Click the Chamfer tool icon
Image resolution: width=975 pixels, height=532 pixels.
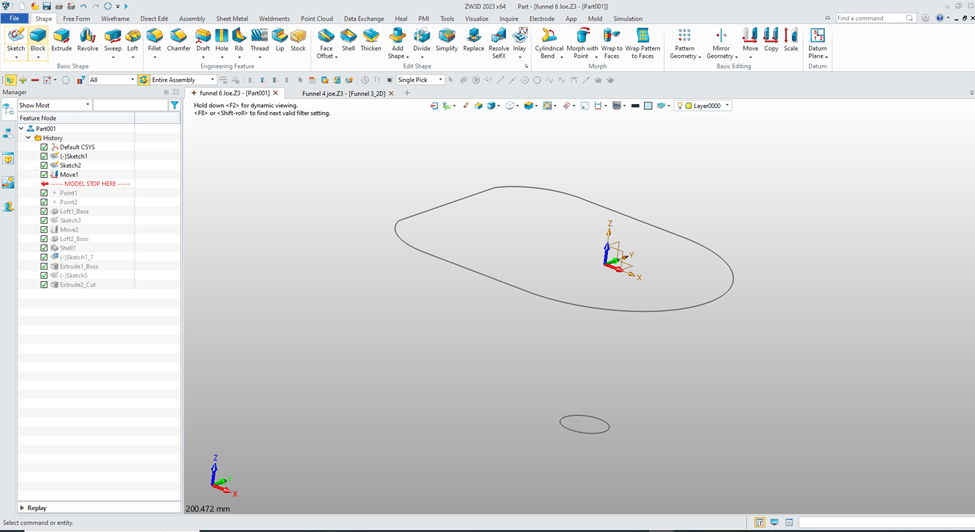coord(178,40)
